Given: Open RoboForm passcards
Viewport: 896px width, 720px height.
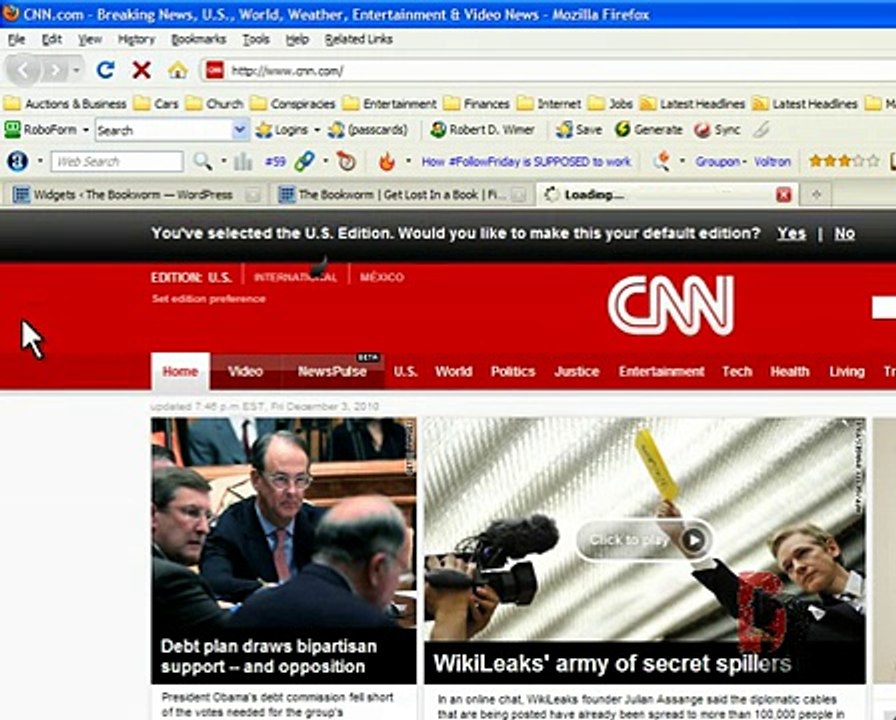Looking at the screenshot, I should click(x=368, y=130).
